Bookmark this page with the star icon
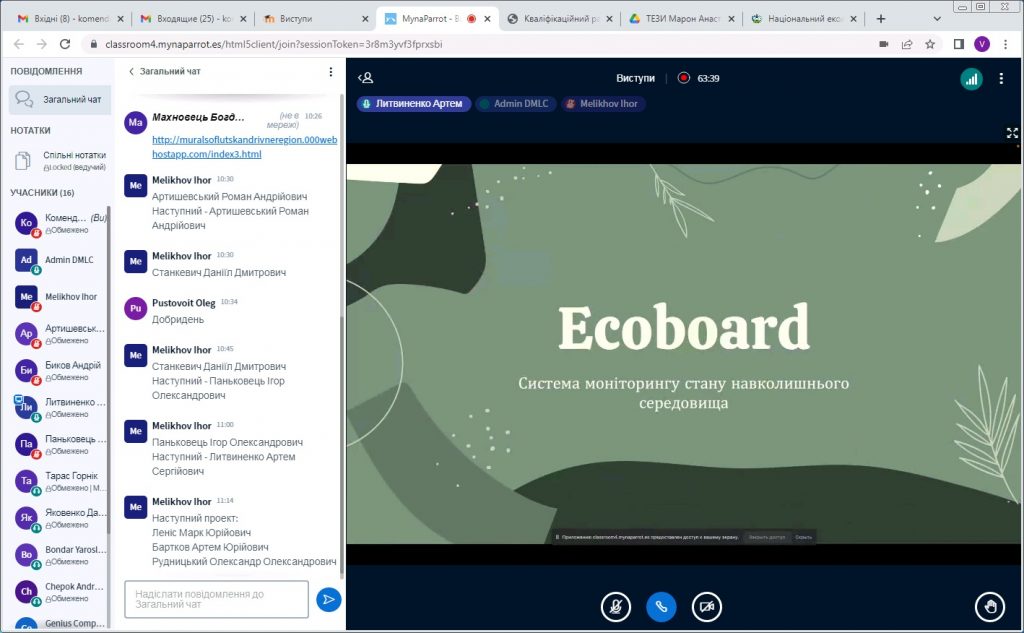 click(930, 44)
